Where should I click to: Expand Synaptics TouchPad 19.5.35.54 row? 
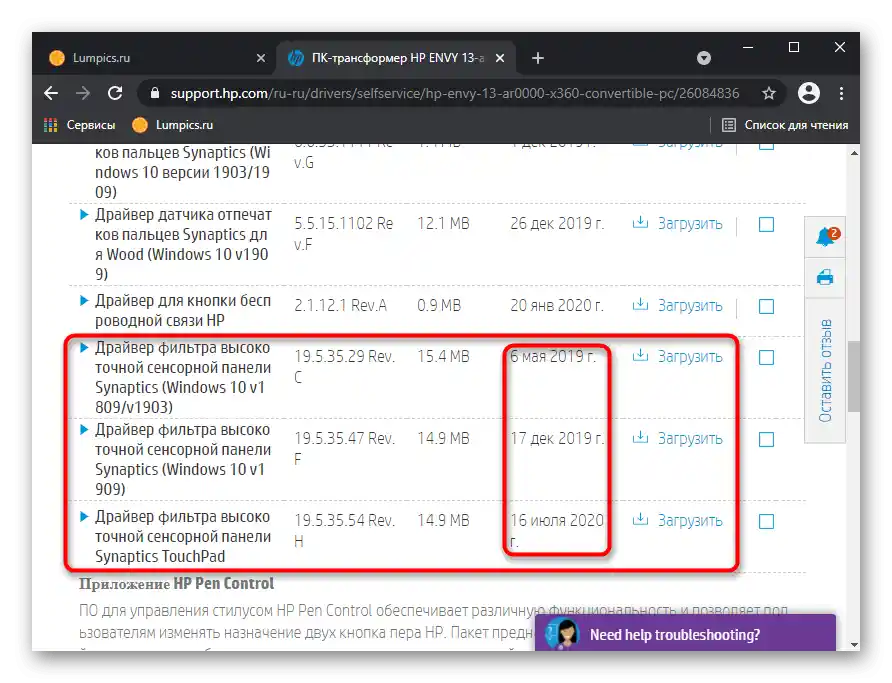pyautogui.click(x=84, y=516)
